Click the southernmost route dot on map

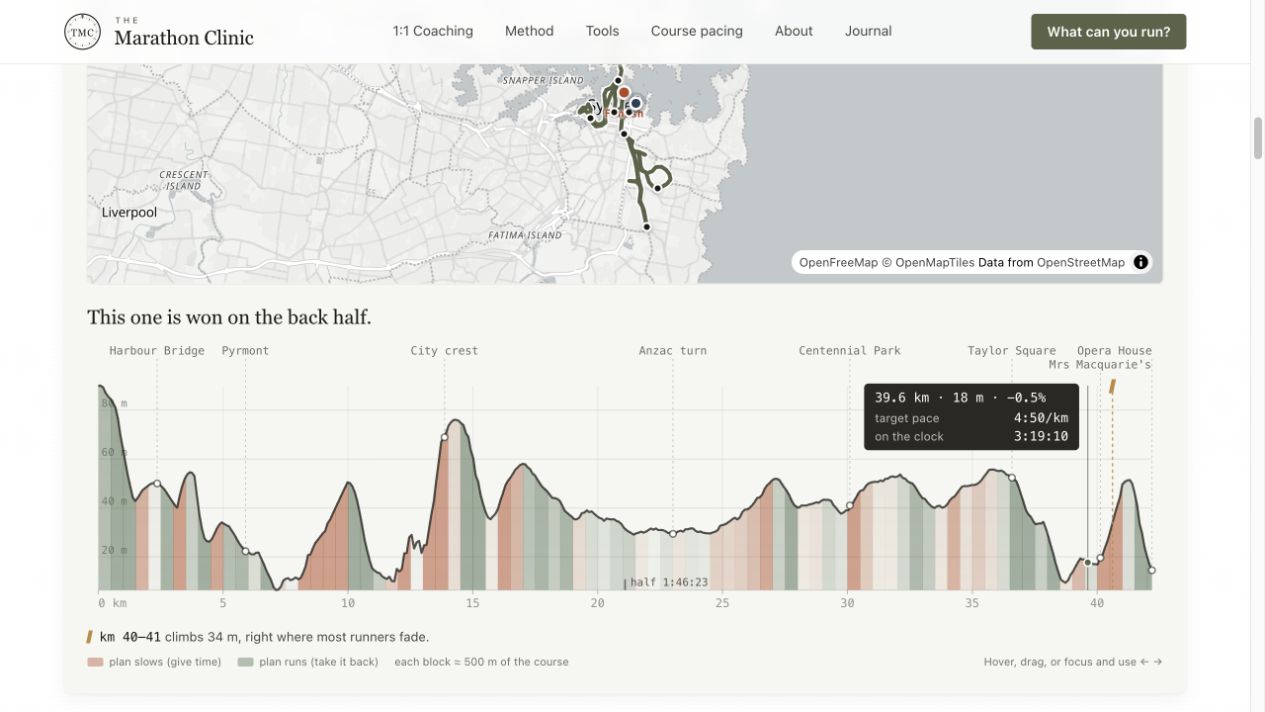tap(647, 227)
